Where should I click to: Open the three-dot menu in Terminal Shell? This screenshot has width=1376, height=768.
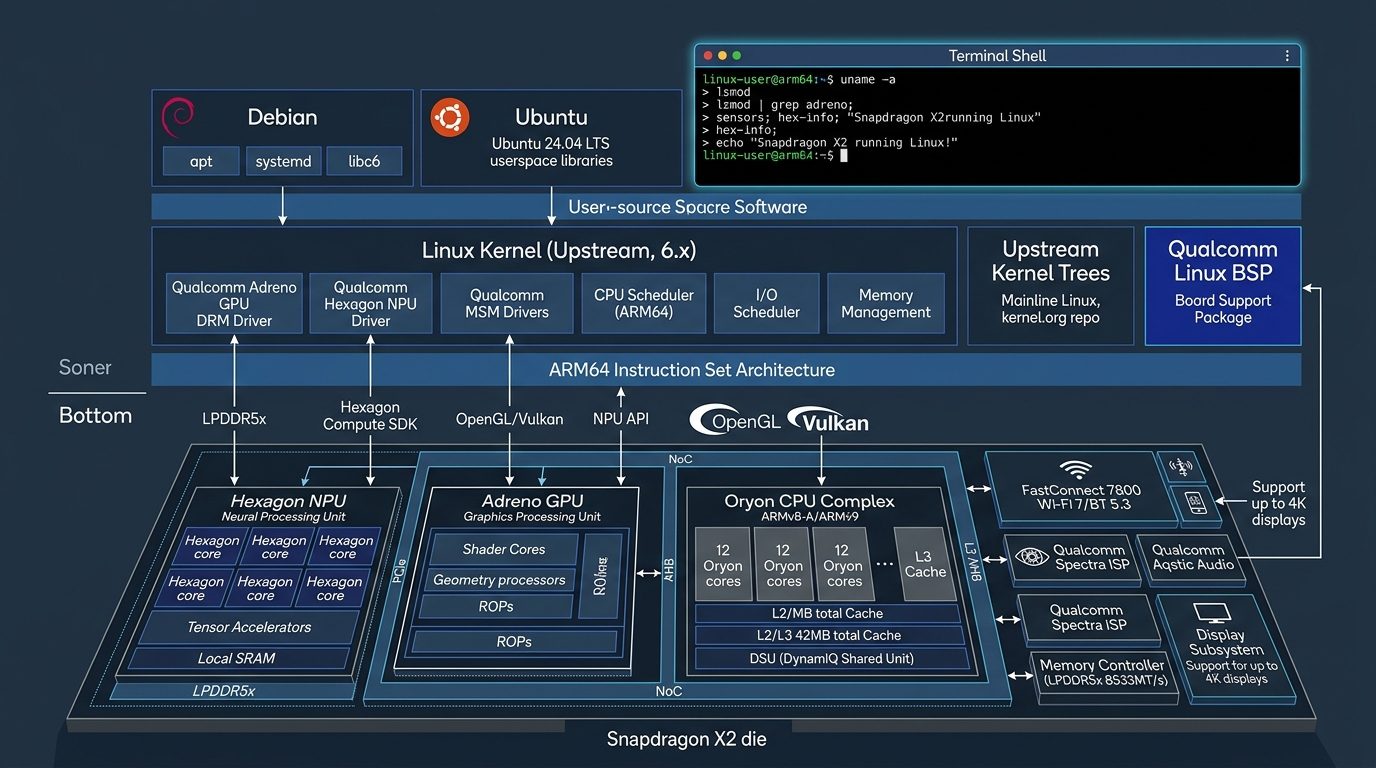tap(1288, 56)
